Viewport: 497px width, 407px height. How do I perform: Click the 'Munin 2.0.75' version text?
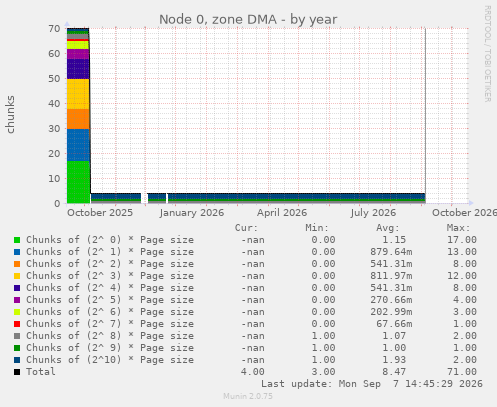click(248, 396)
